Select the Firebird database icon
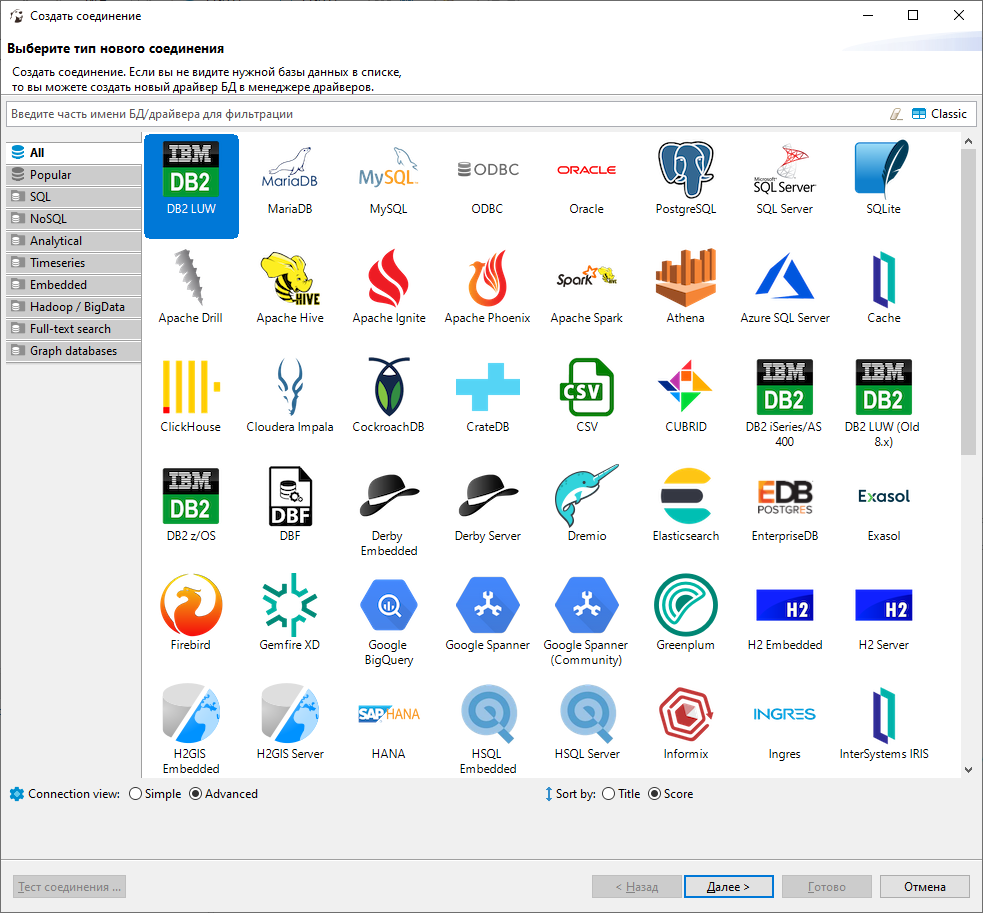983x913 pixels. tap(190, 608)
